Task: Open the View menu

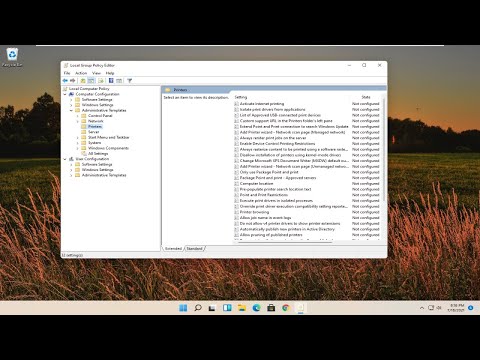Action: [96, 73]
